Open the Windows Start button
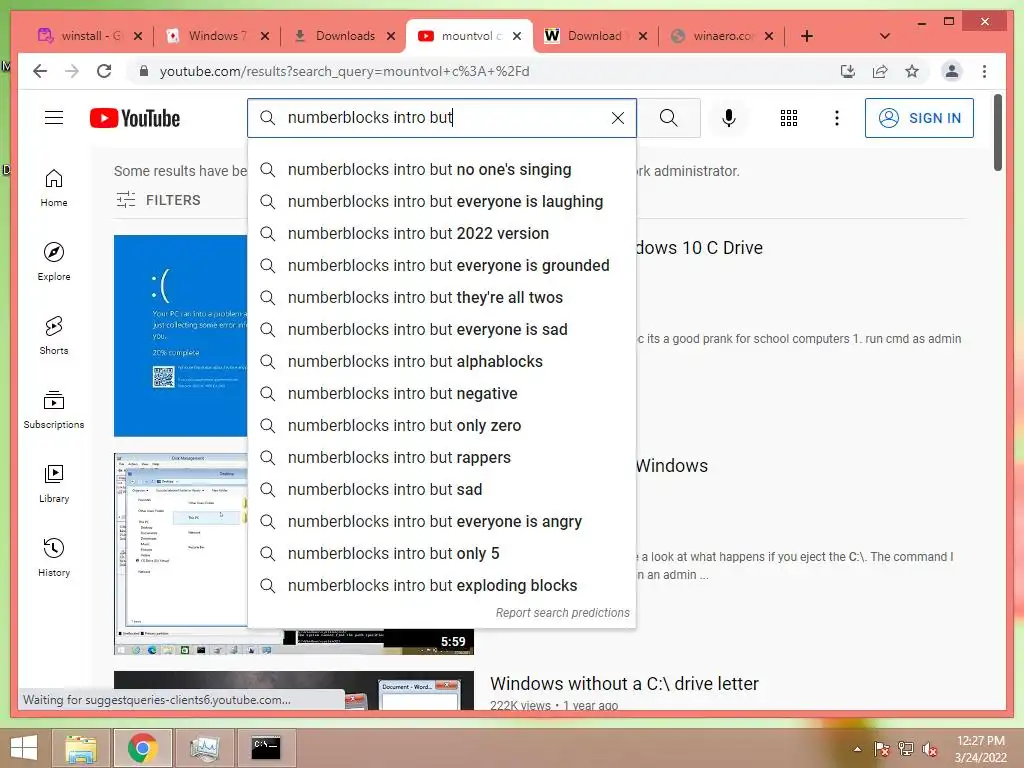This screenshot has height=768, width=1024. [x=24, y=748]
